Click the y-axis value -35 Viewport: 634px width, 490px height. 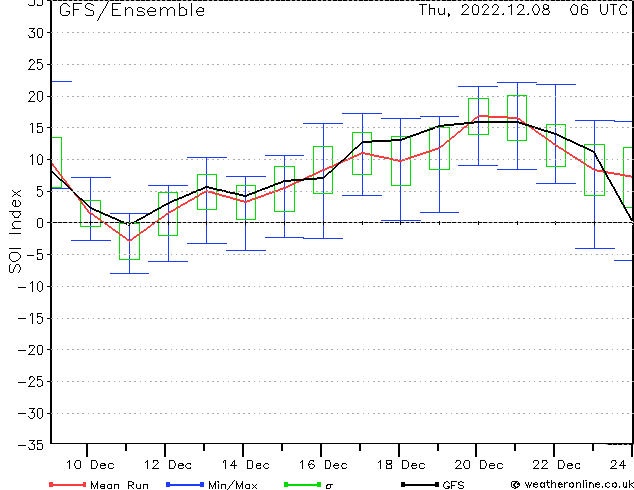tap(31, 445)
